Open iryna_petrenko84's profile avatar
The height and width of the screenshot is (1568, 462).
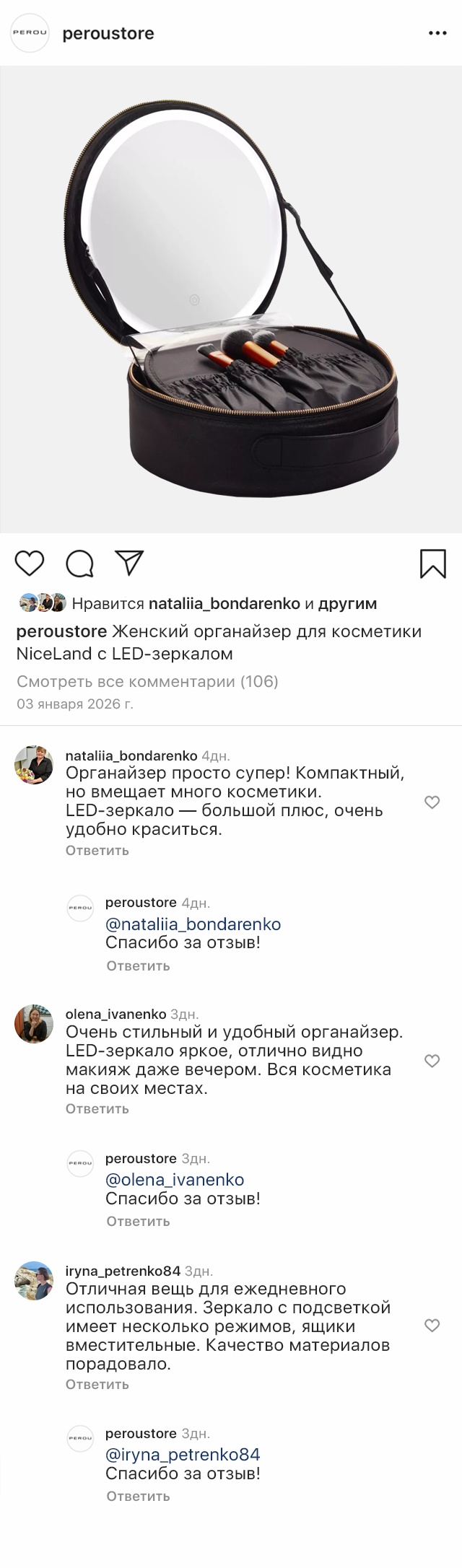(x=34, y=1281)
